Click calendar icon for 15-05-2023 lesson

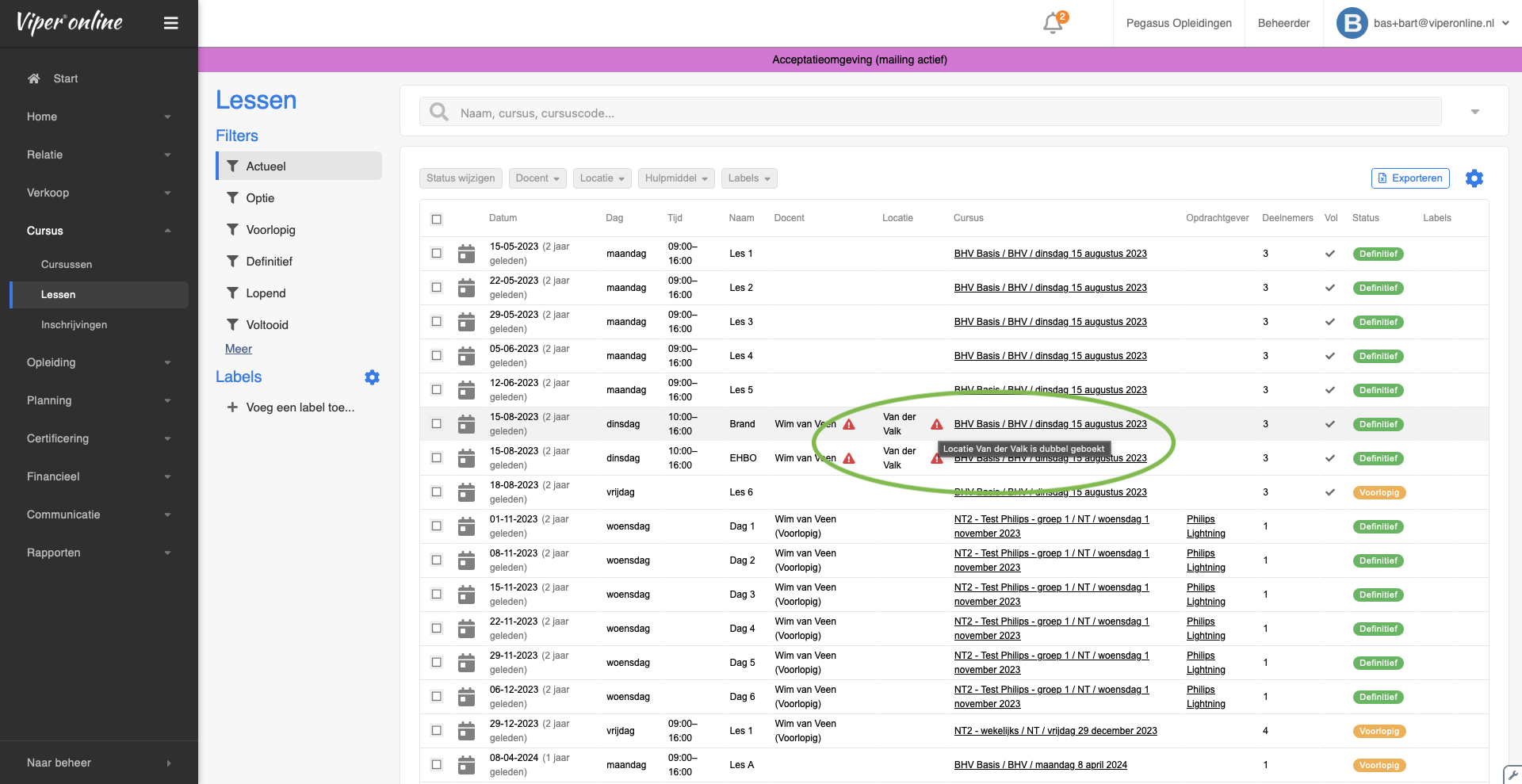(467, 254)
